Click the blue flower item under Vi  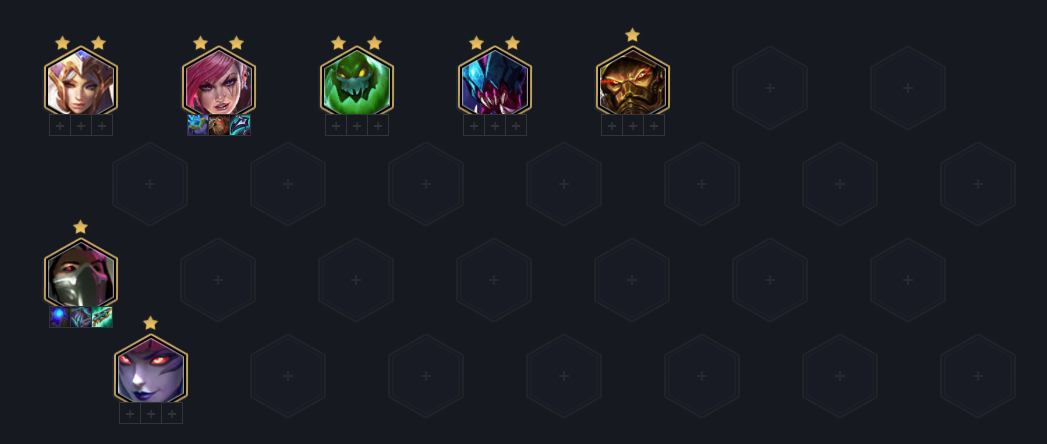click(x=198, y=126)
